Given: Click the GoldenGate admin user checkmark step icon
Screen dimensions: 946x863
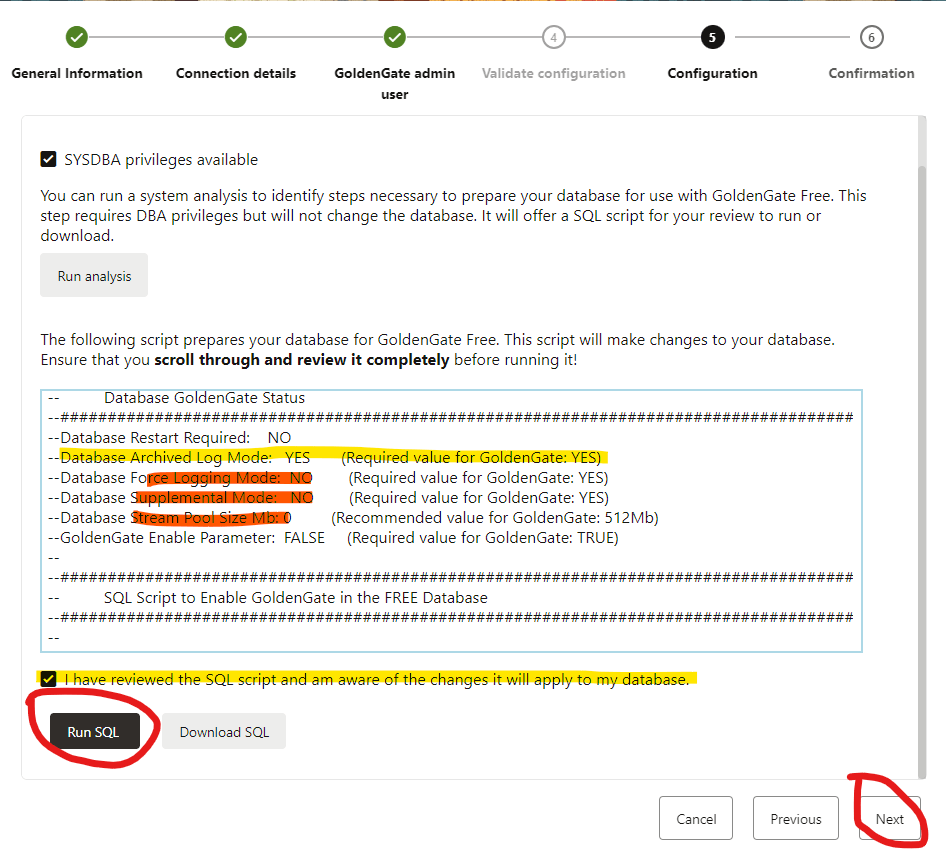Looking at the screenshot, I should [x=395, y=38].
